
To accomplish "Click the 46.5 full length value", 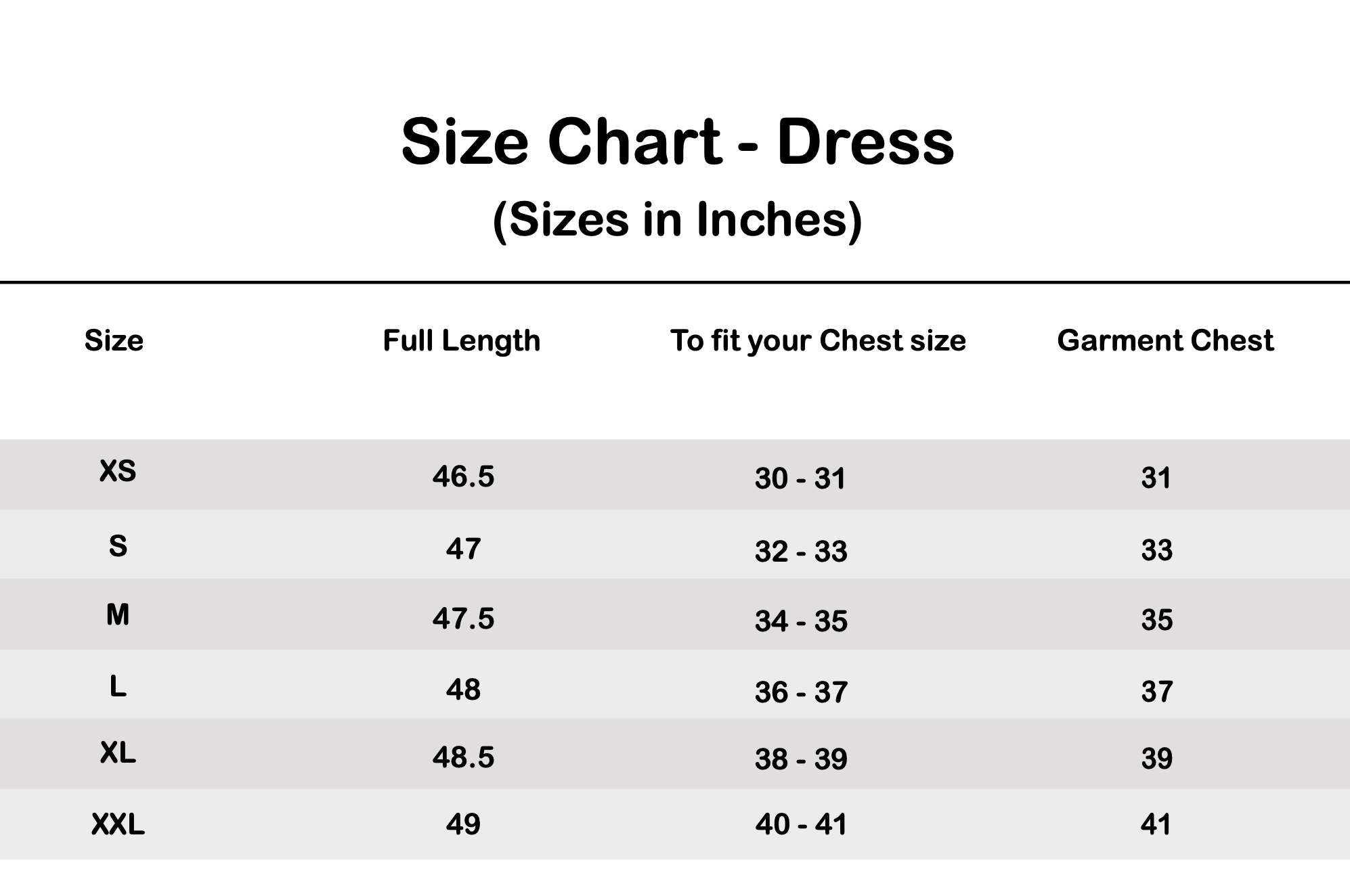I will [463, 477].
